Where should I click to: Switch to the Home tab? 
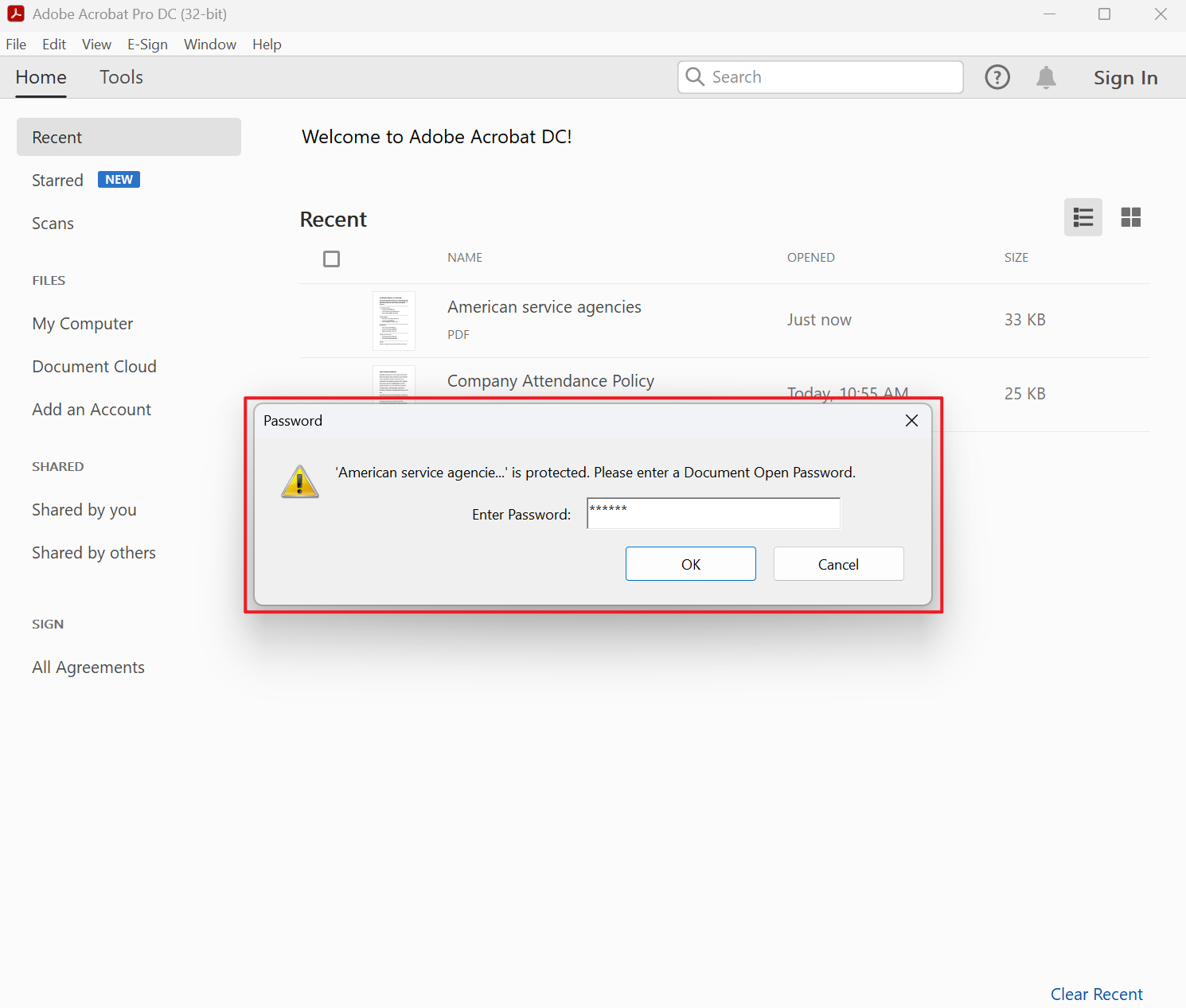pyautogui.click(x=41, y=77)
